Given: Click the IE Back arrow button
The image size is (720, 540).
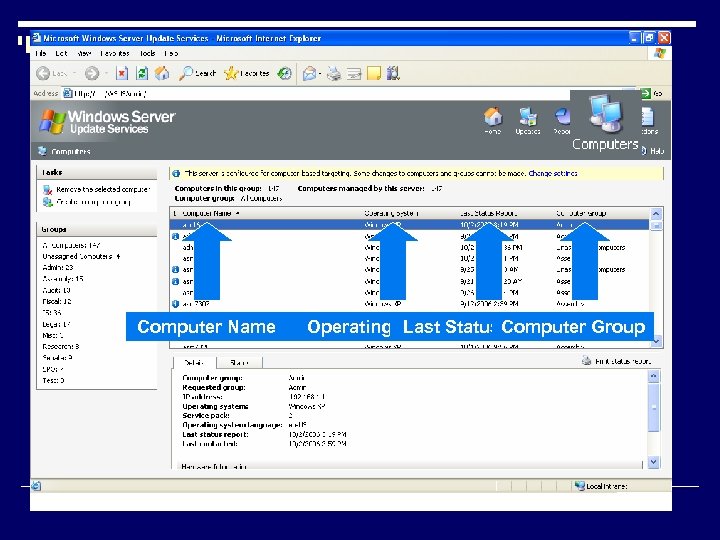Looking at the screenshot, I should pyautogui.click(x=43, y=73).
